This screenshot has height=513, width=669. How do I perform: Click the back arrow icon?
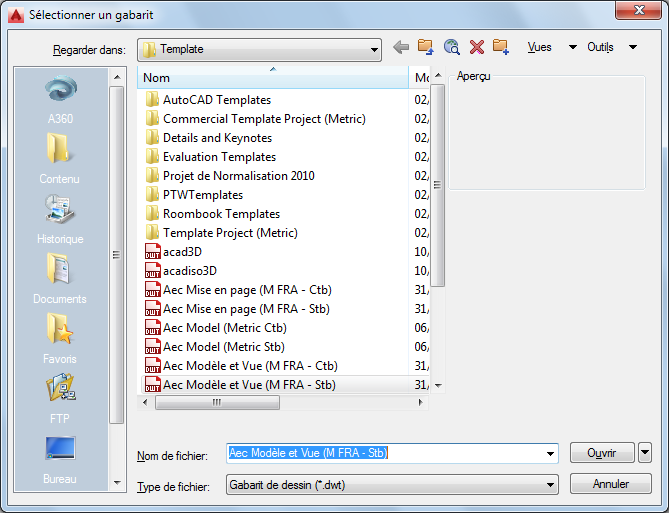click(401, 47)
